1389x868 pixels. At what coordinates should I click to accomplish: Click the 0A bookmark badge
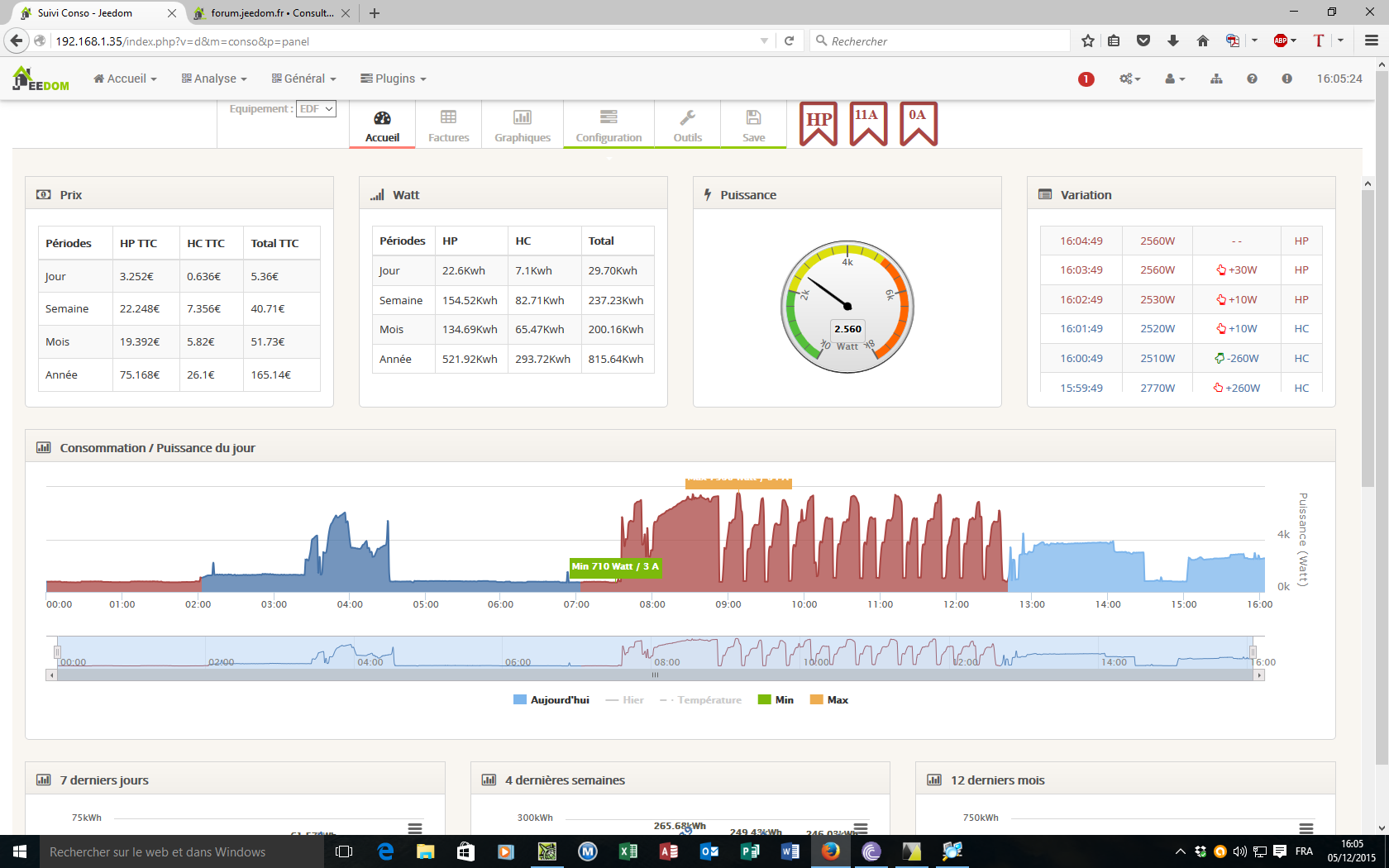click(x=919, y=124)
